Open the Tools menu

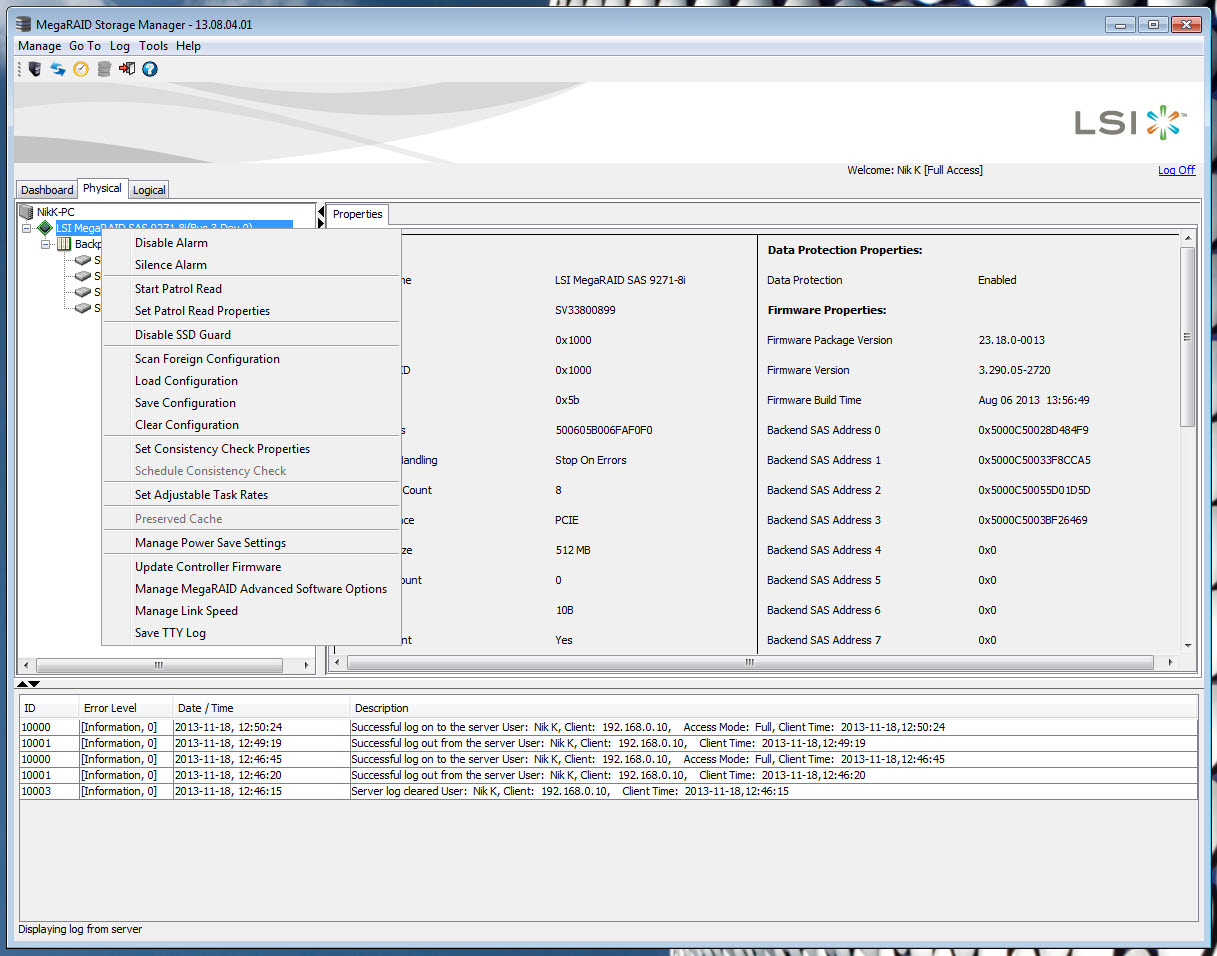[x=153, y=46]
